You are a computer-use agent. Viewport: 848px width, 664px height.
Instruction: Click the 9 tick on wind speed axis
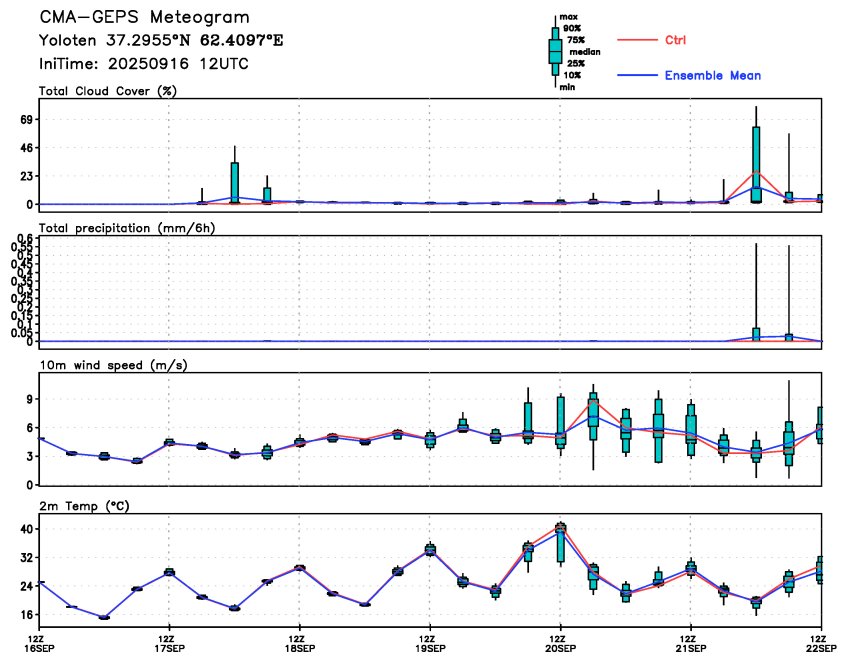tap(30, 400)
